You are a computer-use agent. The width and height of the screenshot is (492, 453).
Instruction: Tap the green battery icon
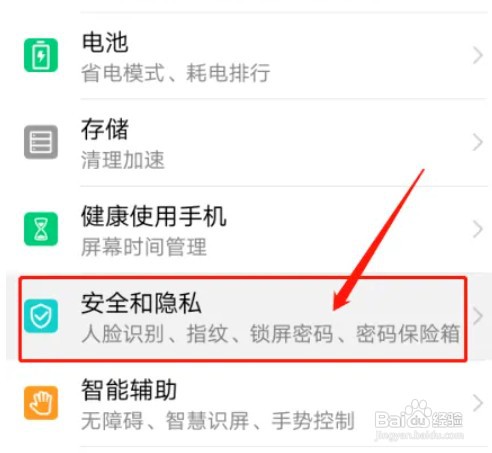pos(41,55)
